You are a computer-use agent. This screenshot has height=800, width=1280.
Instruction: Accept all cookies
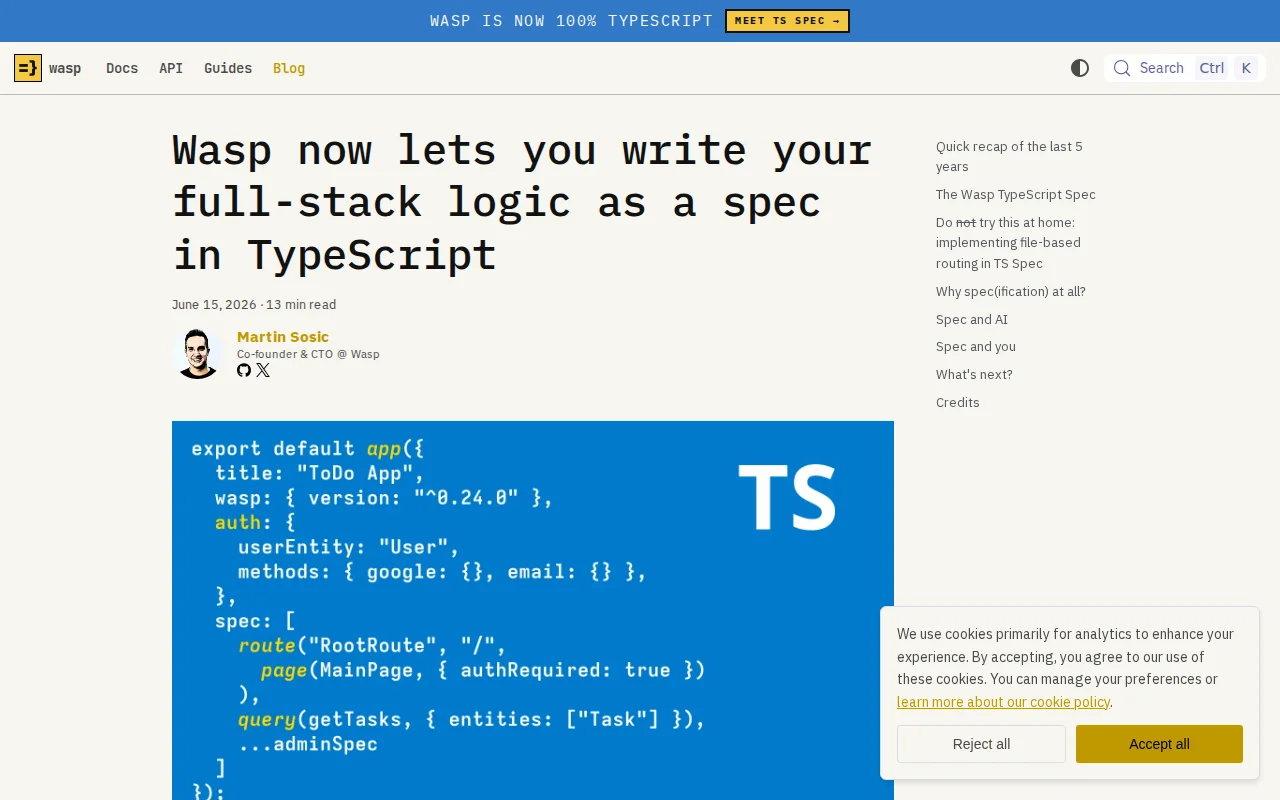pyautogui.click(x=1159, y=744)
